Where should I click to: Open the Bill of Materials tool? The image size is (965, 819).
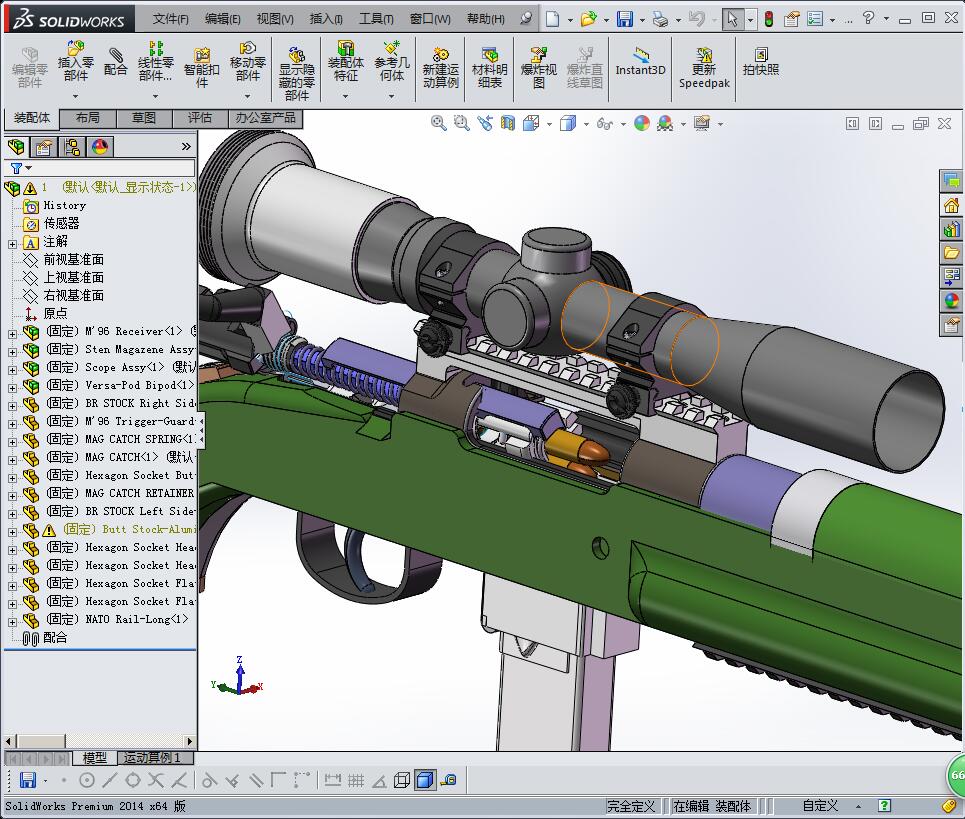tap(489, 67)
